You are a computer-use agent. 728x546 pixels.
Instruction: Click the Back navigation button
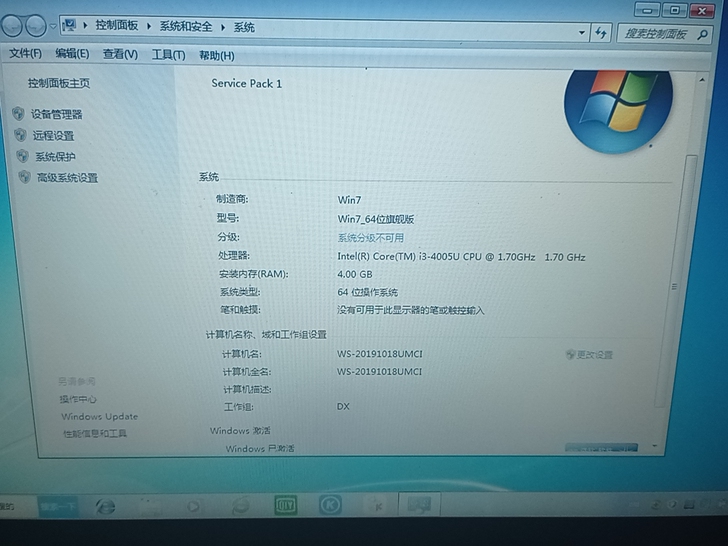point(12,26)
